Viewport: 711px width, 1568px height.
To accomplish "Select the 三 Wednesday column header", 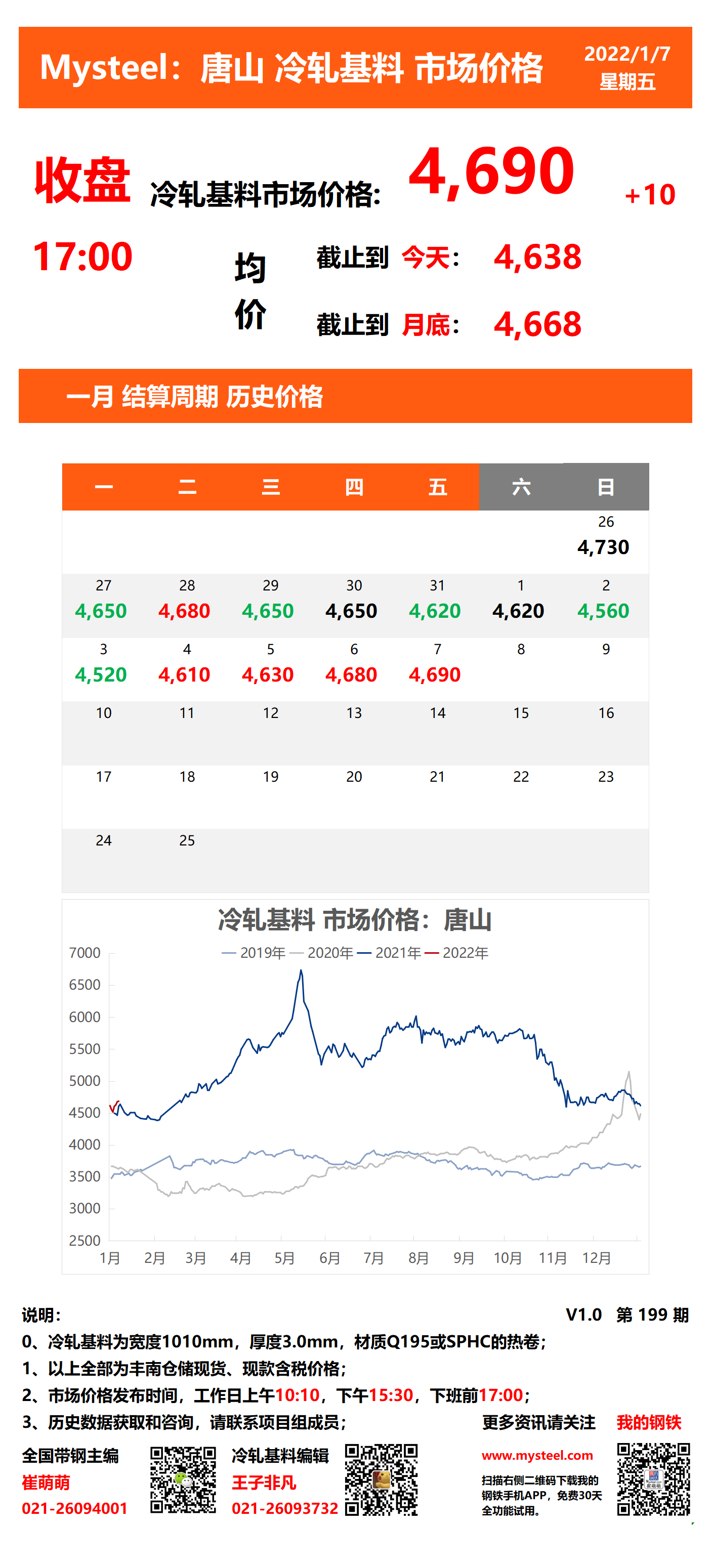I will click(x=271, y=487).
